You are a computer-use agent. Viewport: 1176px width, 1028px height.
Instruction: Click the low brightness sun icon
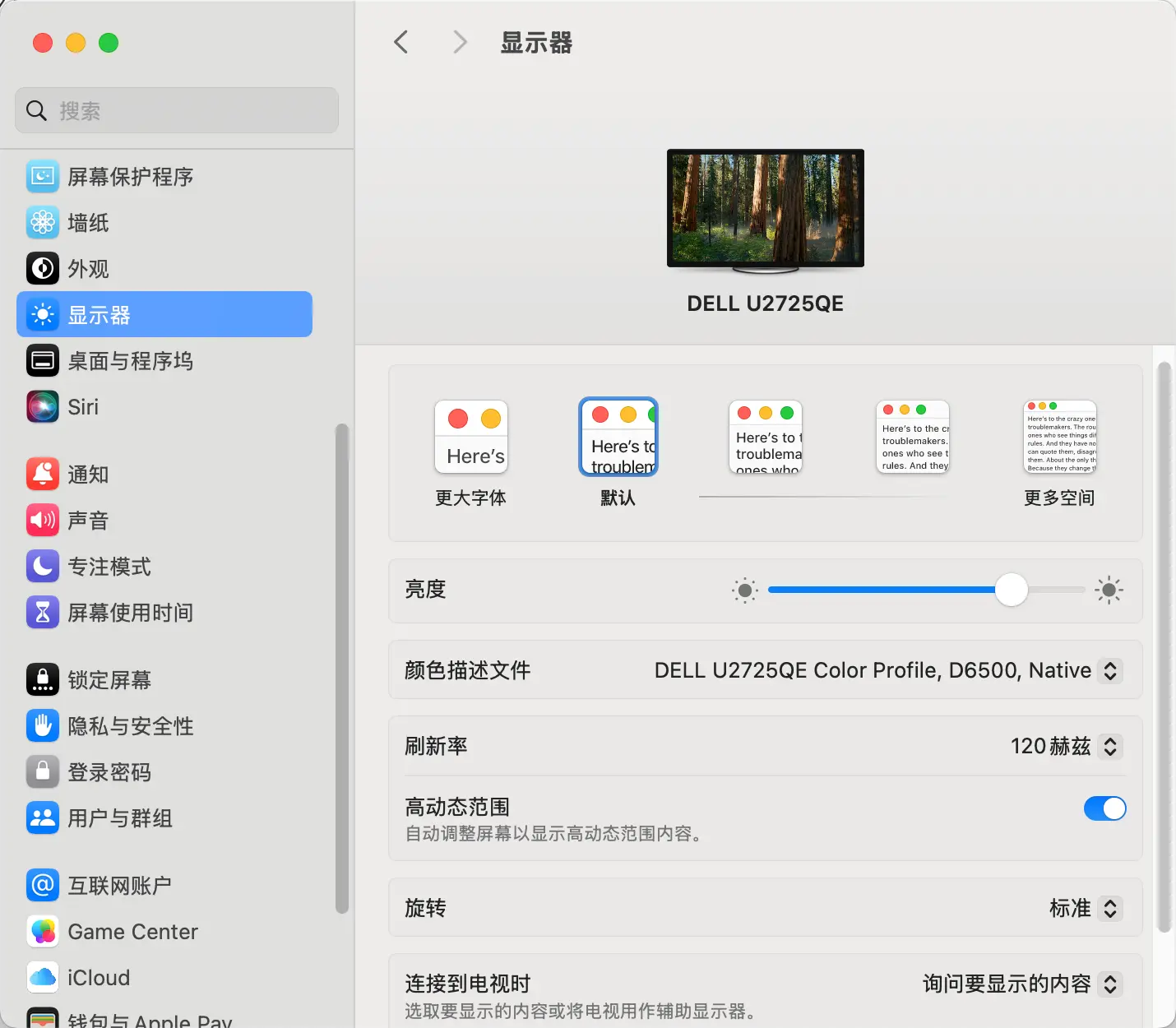[x=745, y=590]
